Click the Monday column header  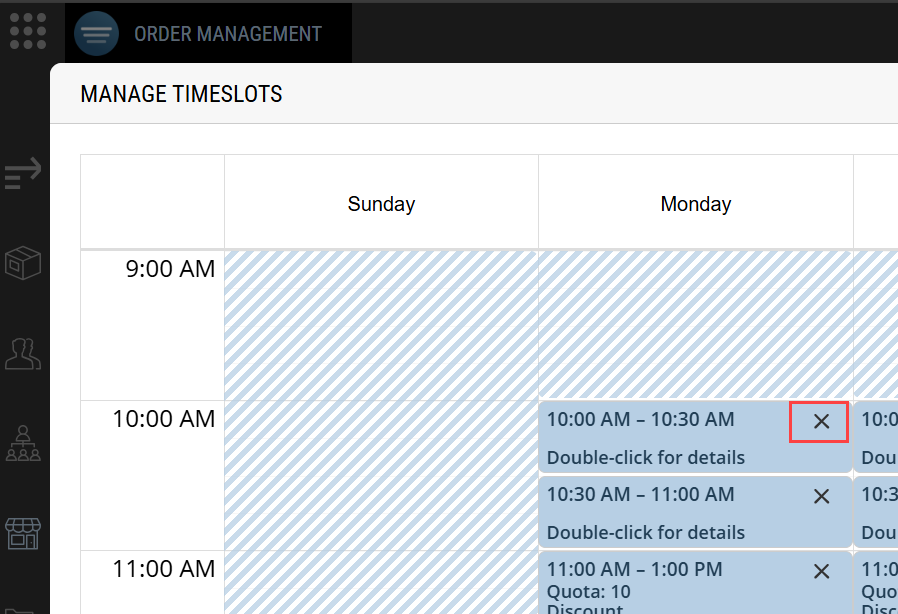pyautogui.click(x=695, y=204)
